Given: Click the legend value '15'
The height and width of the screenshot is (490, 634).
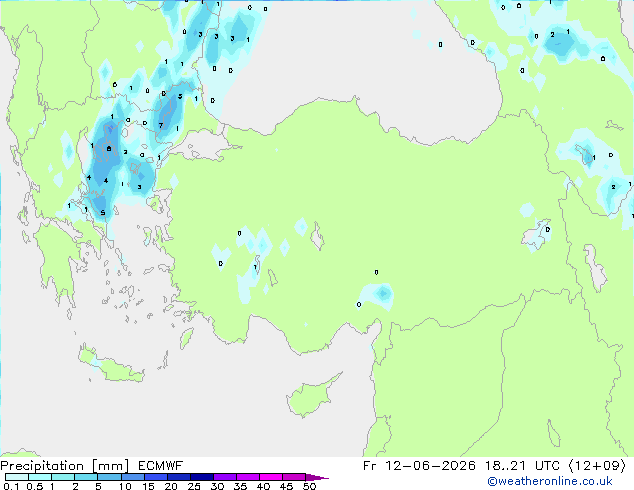Looking at the screenshot, I should [x=148, y=486].
